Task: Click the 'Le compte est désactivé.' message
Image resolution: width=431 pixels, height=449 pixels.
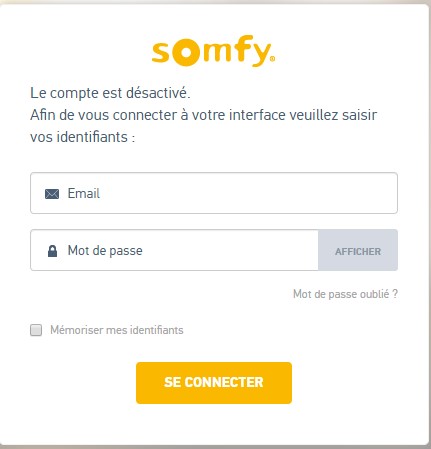Action: [110, 93]
